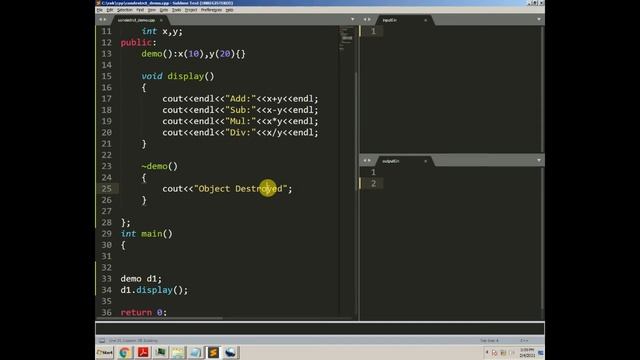
Task: Click the demo constructor on line 13
Action: coord(193,54)
